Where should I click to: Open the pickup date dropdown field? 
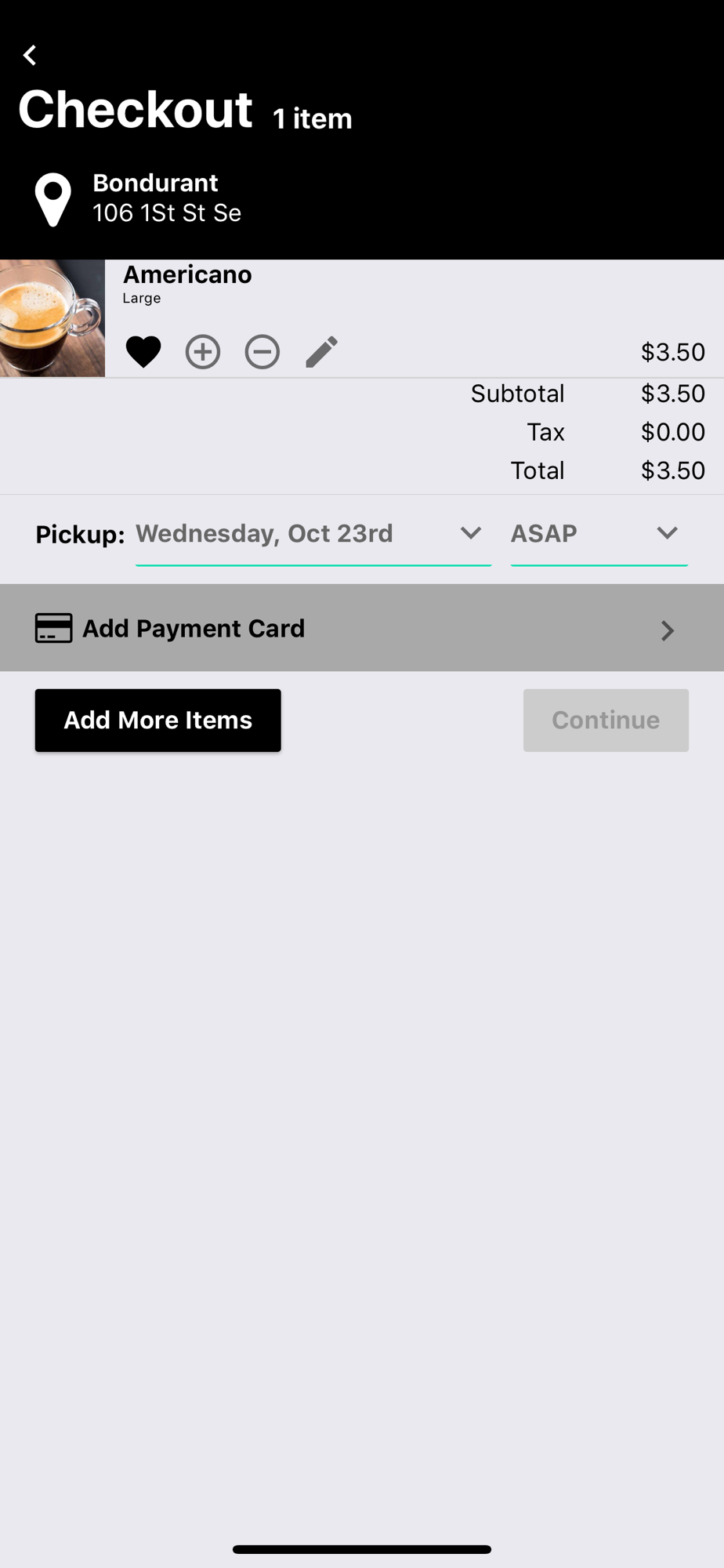(298, 534)
